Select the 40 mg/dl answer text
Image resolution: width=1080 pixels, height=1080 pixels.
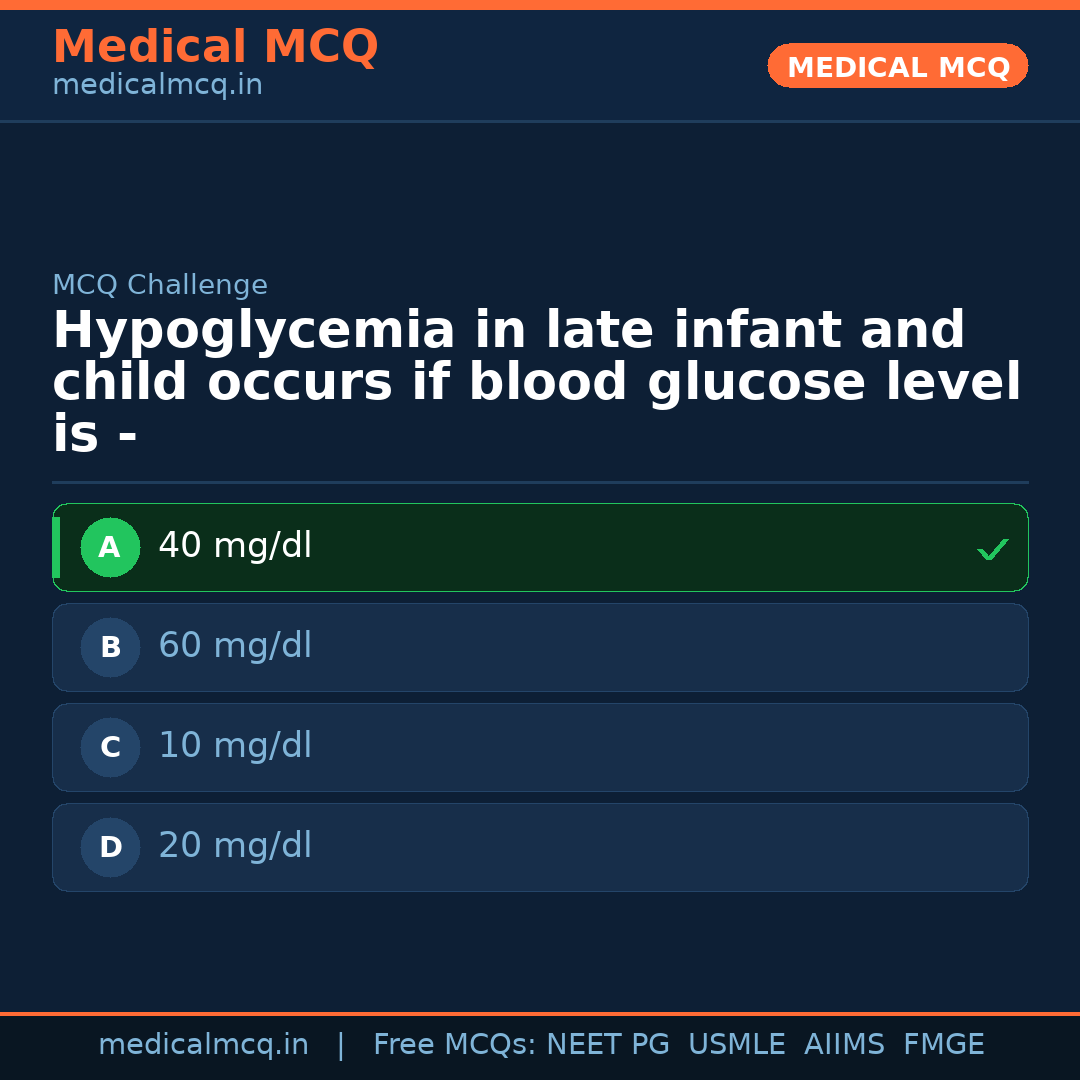[x=235, y=547]
